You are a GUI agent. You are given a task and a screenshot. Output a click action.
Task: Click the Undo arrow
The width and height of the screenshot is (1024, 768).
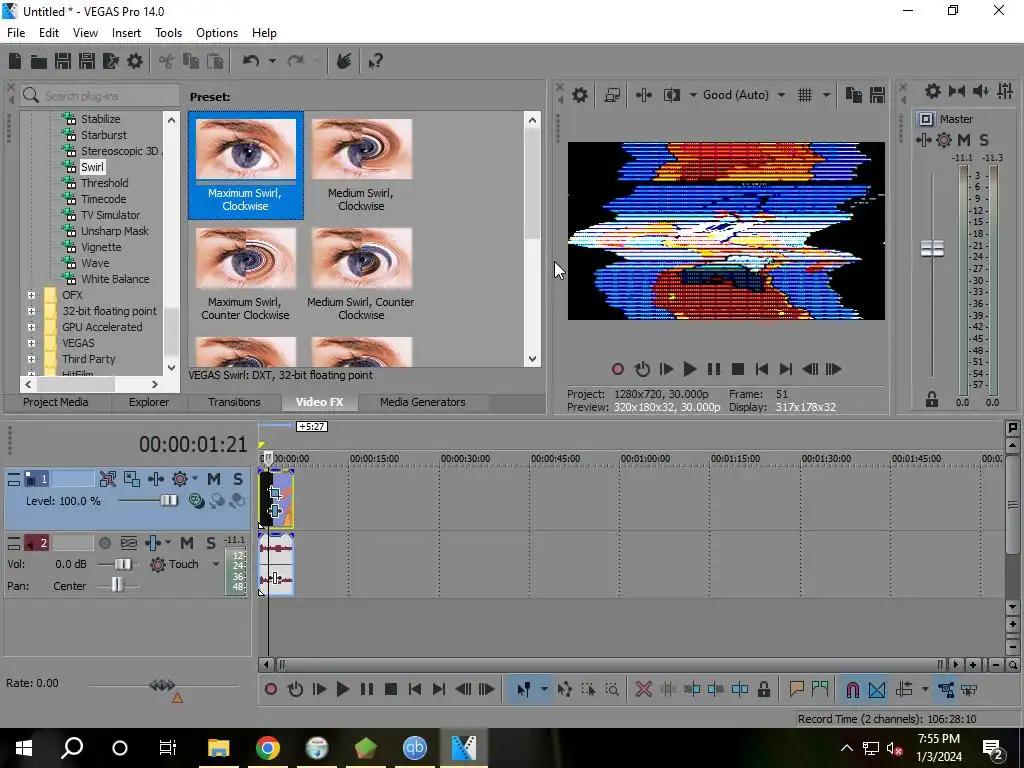point(251,61)
